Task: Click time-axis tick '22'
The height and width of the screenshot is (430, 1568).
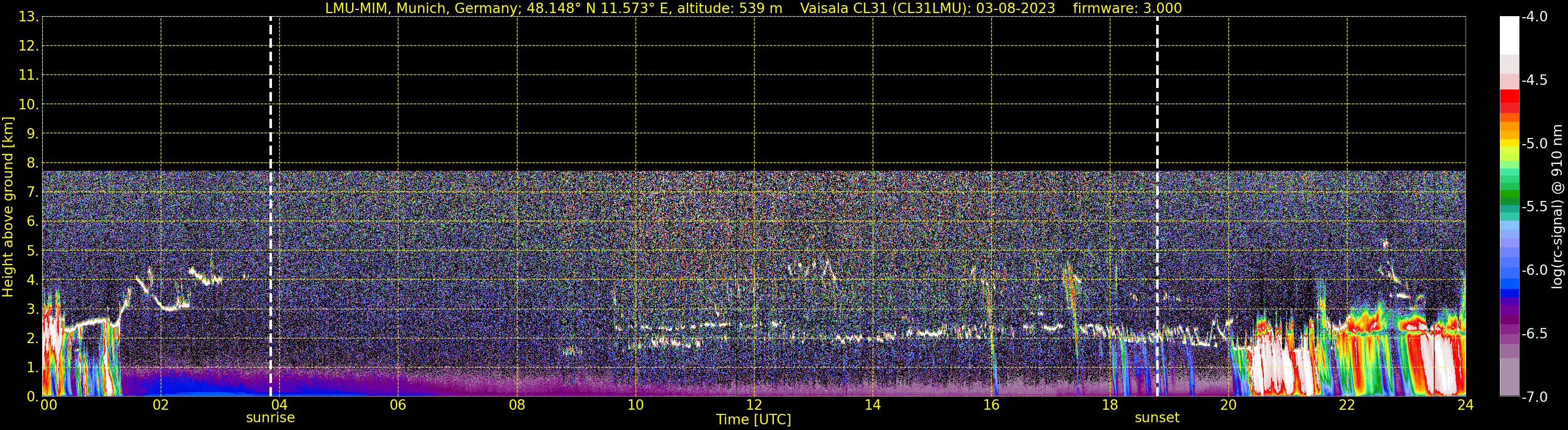Action: (1347, 405)
